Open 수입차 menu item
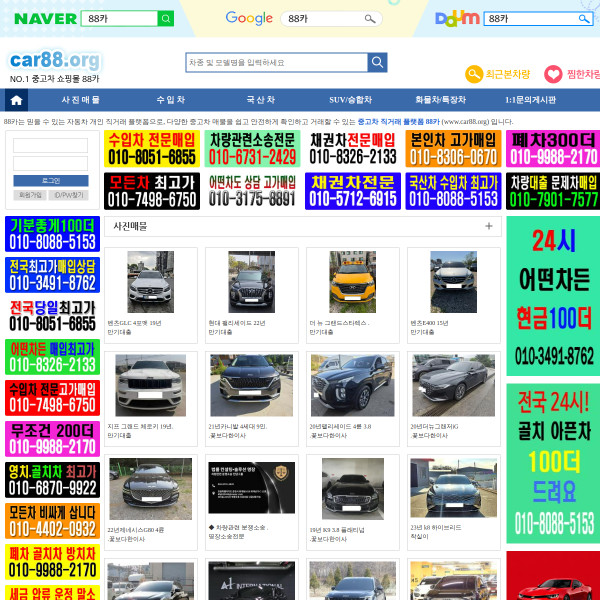 [x=171, y=100]
